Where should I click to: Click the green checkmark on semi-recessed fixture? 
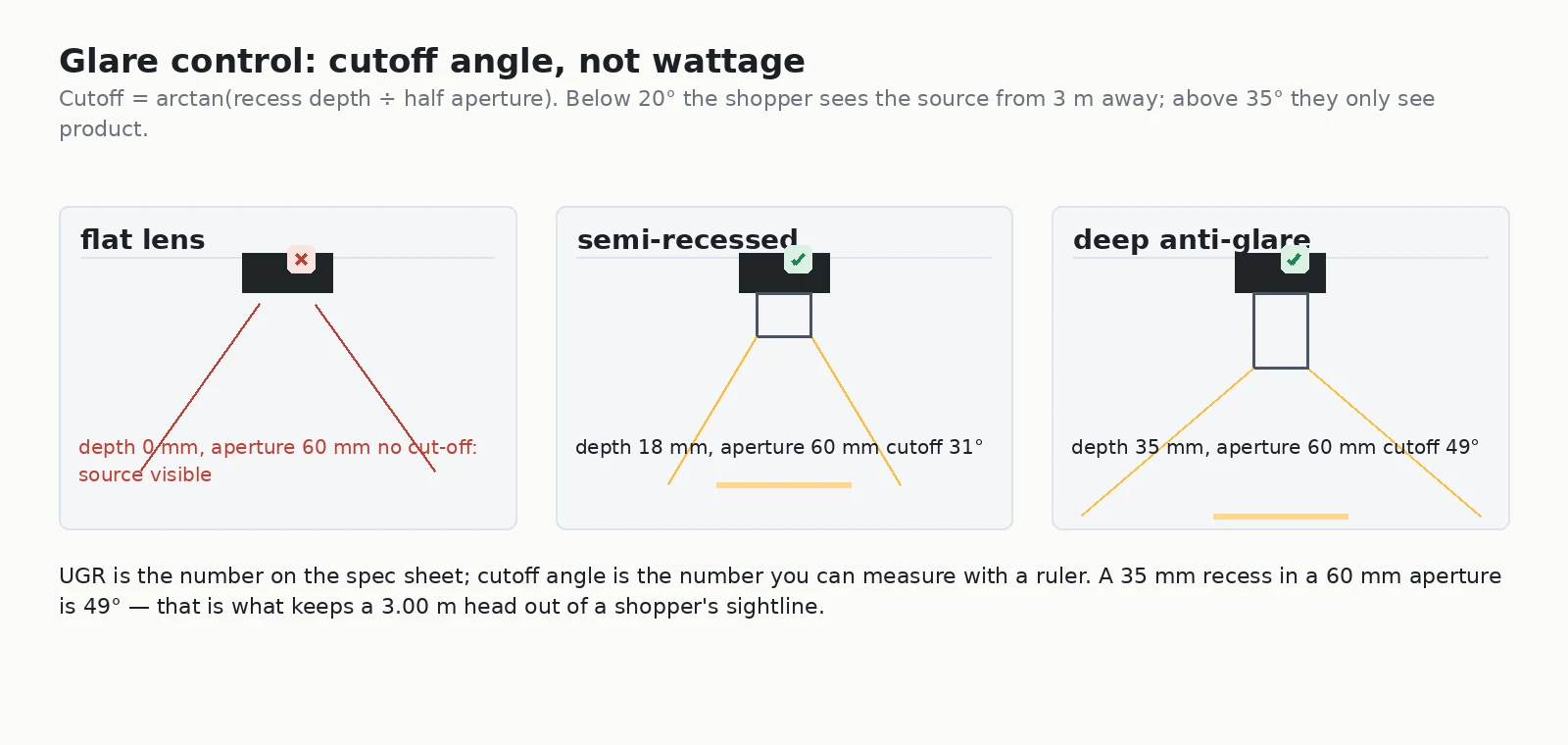click(798, 260)
